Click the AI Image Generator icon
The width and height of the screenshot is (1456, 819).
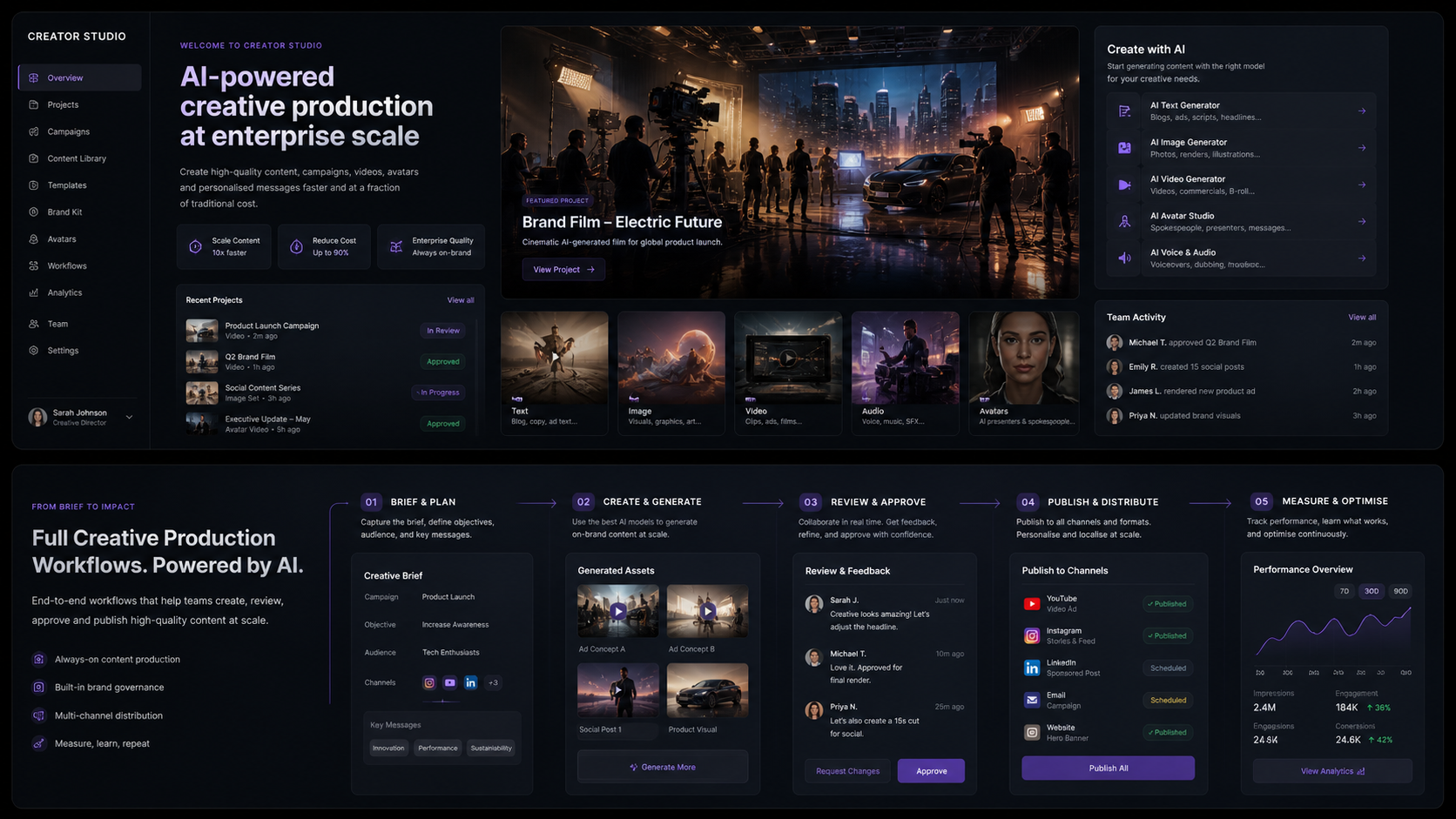tap(1125, 148)
